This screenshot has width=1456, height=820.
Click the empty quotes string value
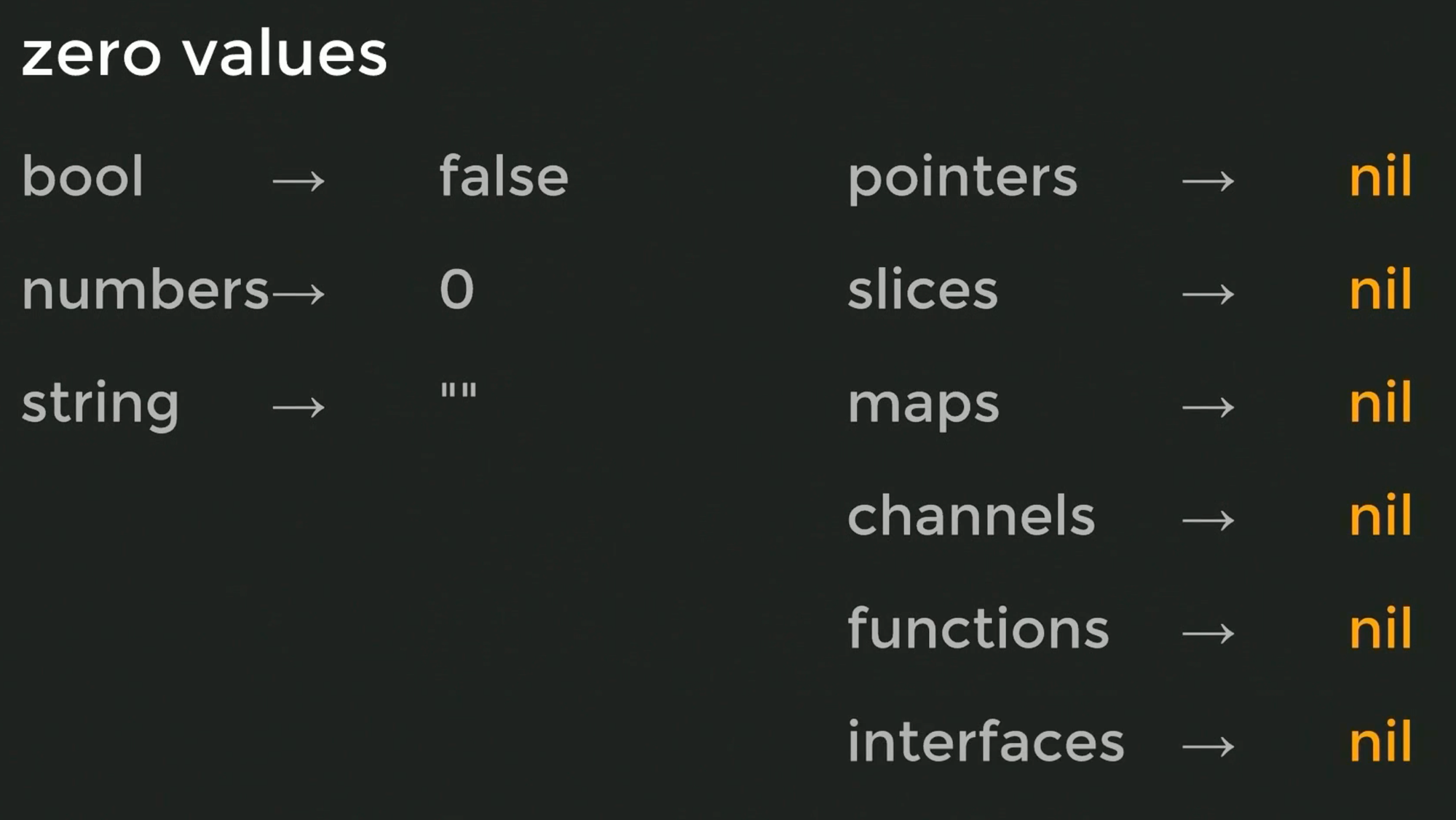pos(459,391)
